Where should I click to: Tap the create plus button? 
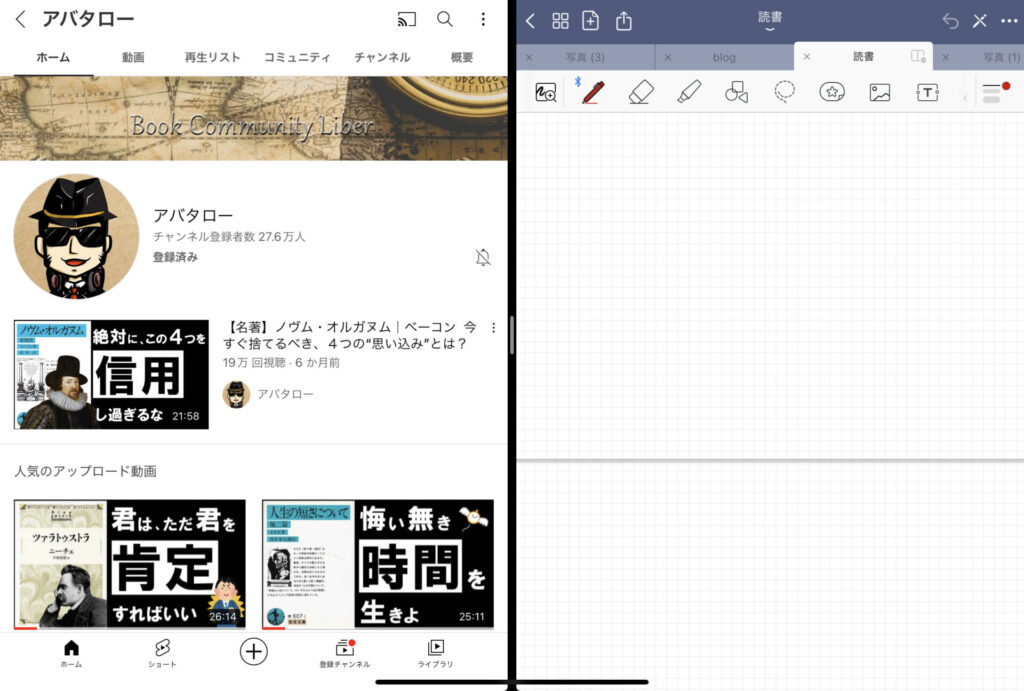(x=253, y=651)
